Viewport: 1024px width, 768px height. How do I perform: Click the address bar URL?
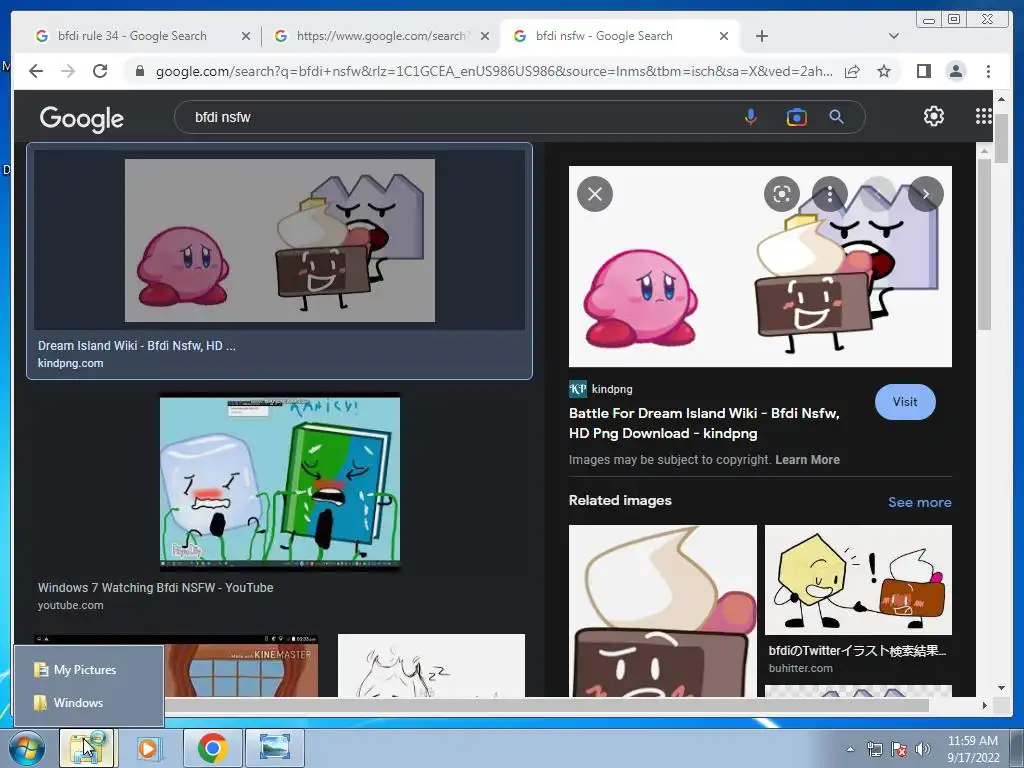pyautogui.click(x=494, y=71)
